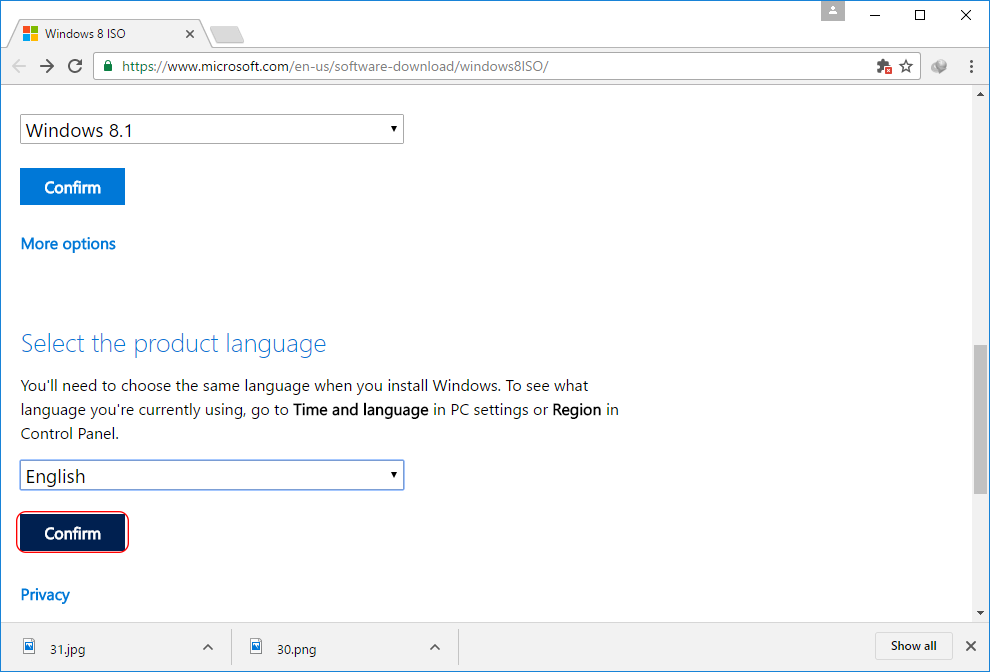Open downloaded file 31.jpg

[68, 649]
